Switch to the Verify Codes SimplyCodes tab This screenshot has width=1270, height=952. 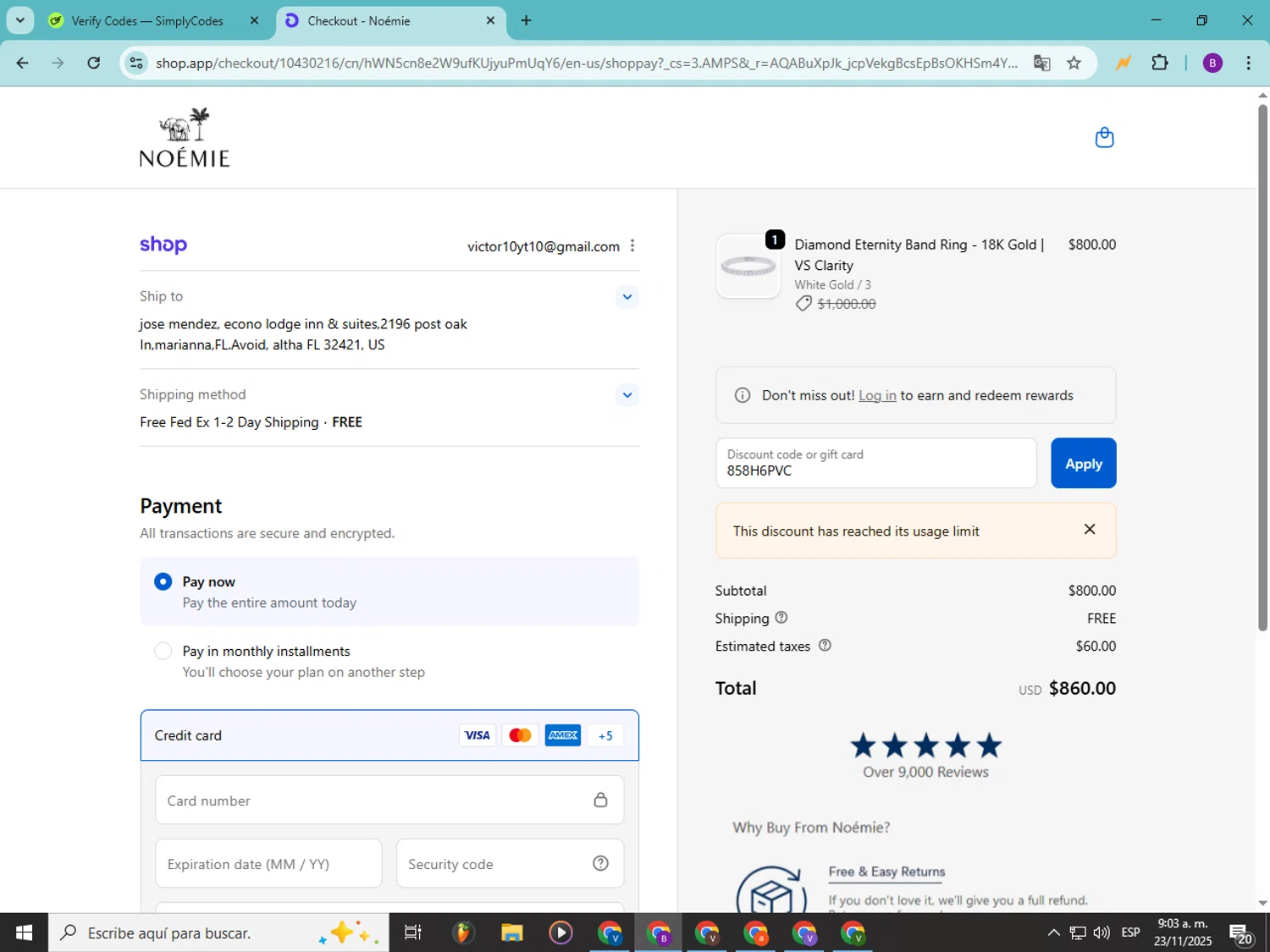tap(146, 20)
